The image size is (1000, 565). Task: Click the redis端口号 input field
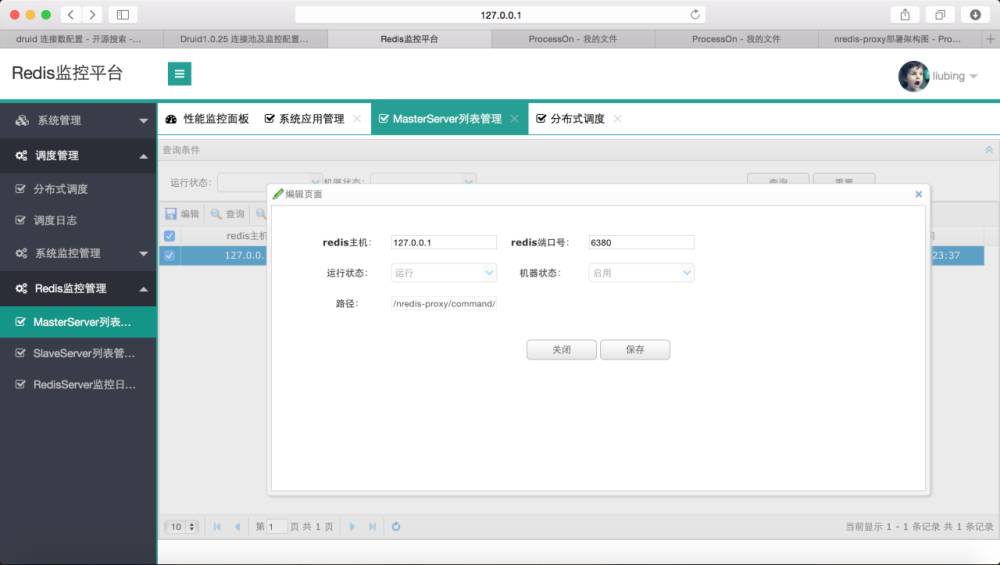pos(642,242)
